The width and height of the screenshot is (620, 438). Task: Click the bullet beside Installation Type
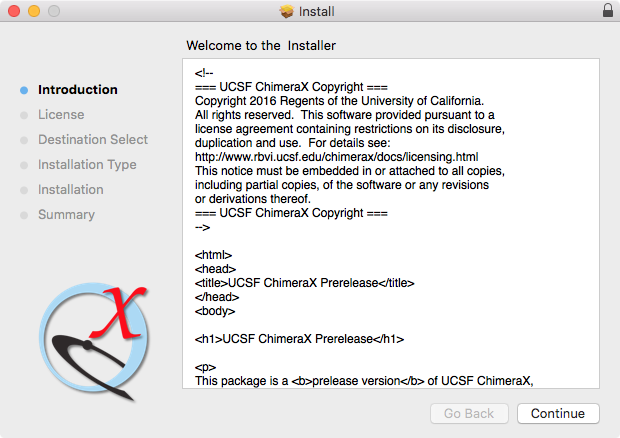pyautogui.click(x=24, y=165)
